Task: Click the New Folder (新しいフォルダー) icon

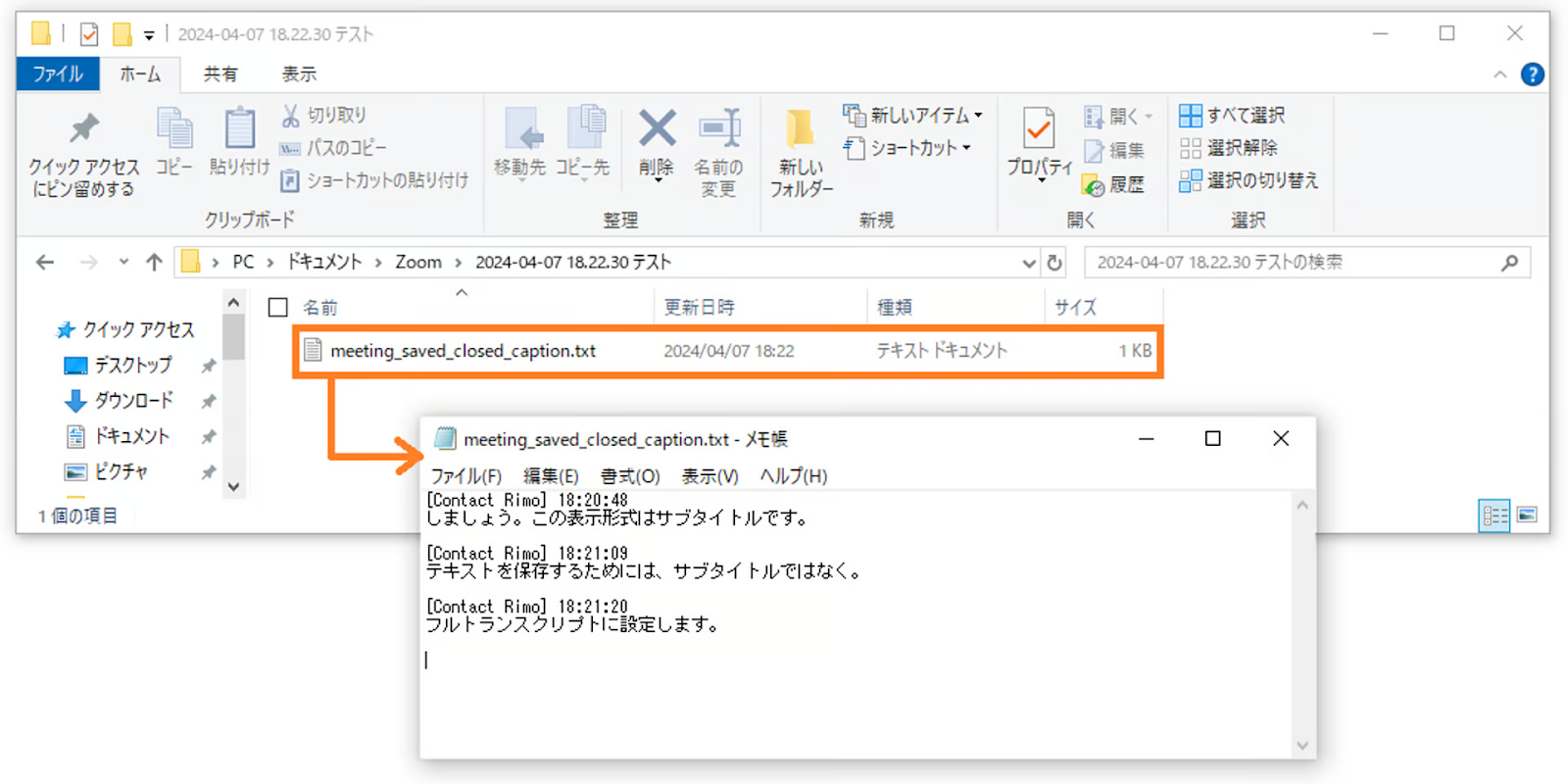Action: tap(801, 129)
